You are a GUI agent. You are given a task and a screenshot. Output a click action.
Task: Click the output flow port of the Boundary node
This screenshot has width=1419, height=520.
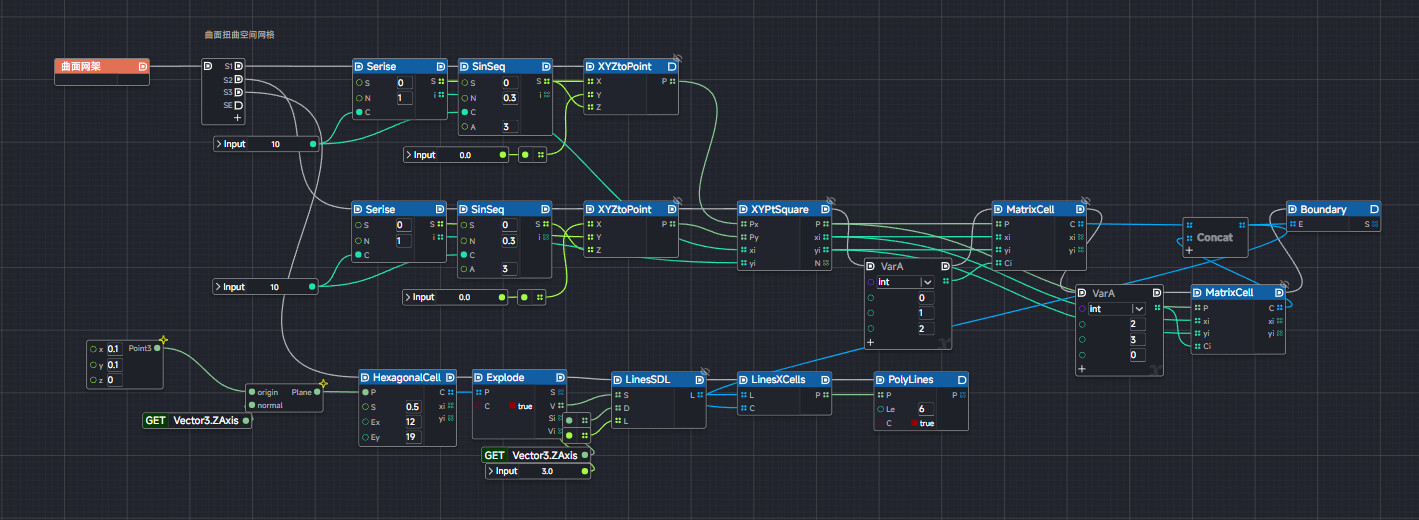click(1374, 210)
